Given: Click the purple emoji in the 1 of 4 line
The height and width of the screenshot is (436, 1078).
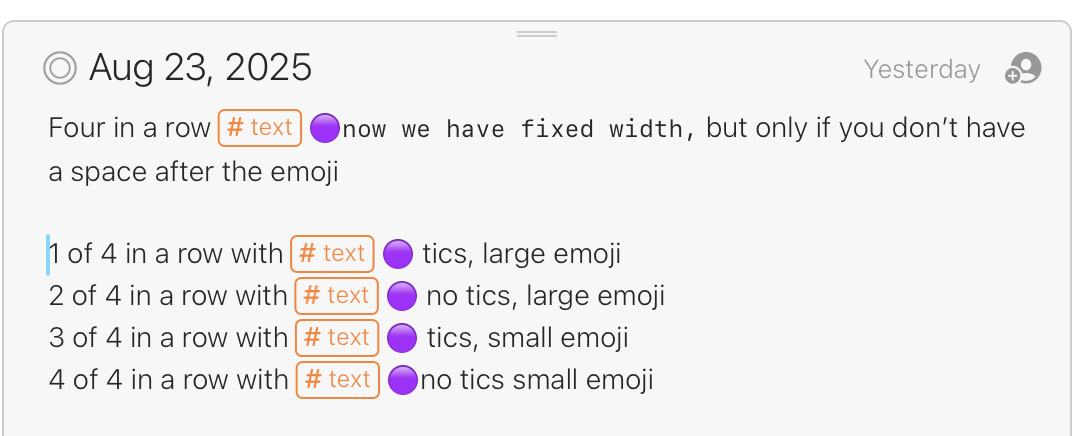Looking at the screenshot, I should [397, 254].
